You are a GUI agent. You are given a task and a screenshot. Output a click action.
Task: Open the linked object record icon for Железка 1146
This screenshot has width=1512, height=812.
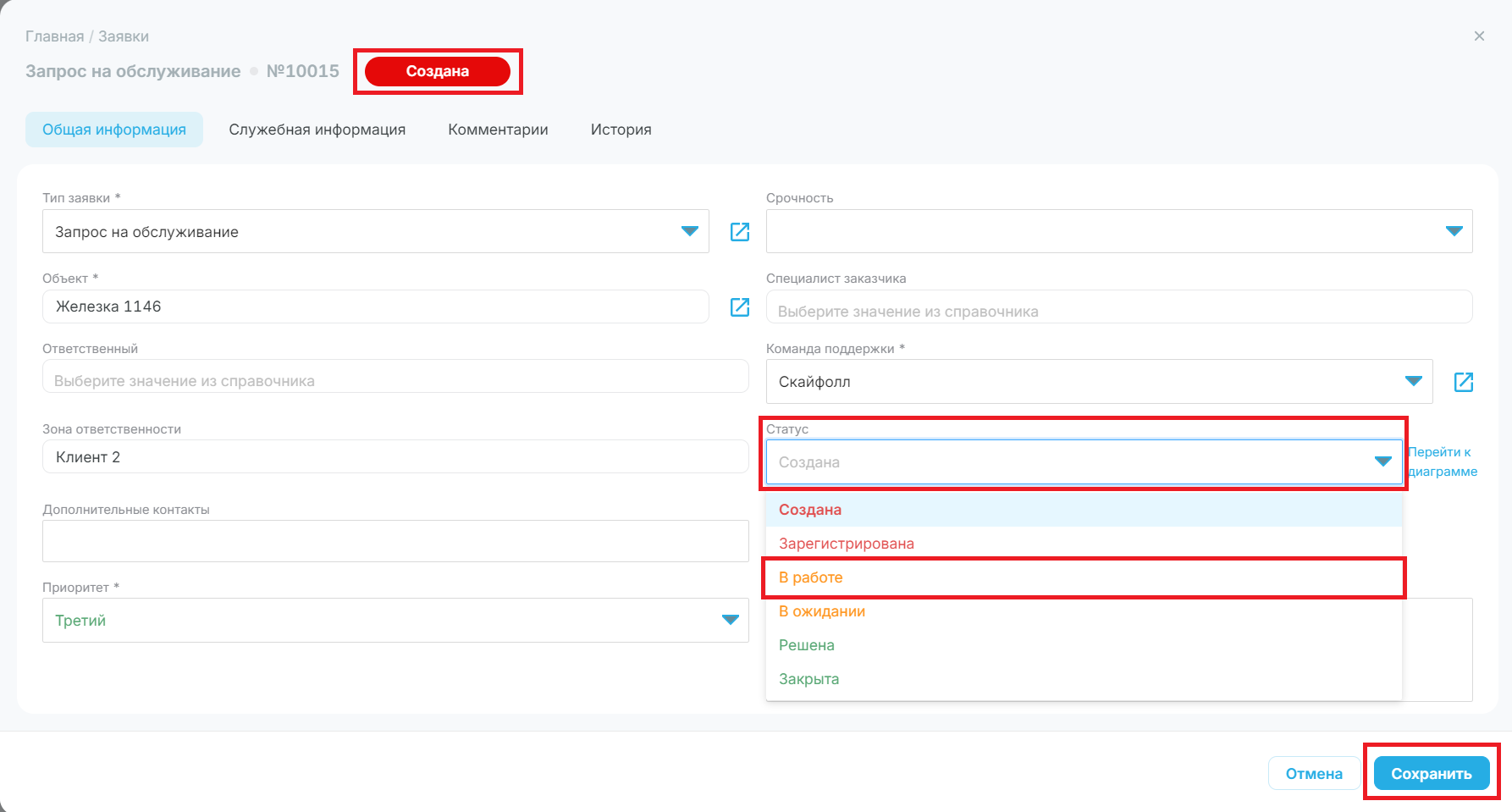click(x=740, y=307)
